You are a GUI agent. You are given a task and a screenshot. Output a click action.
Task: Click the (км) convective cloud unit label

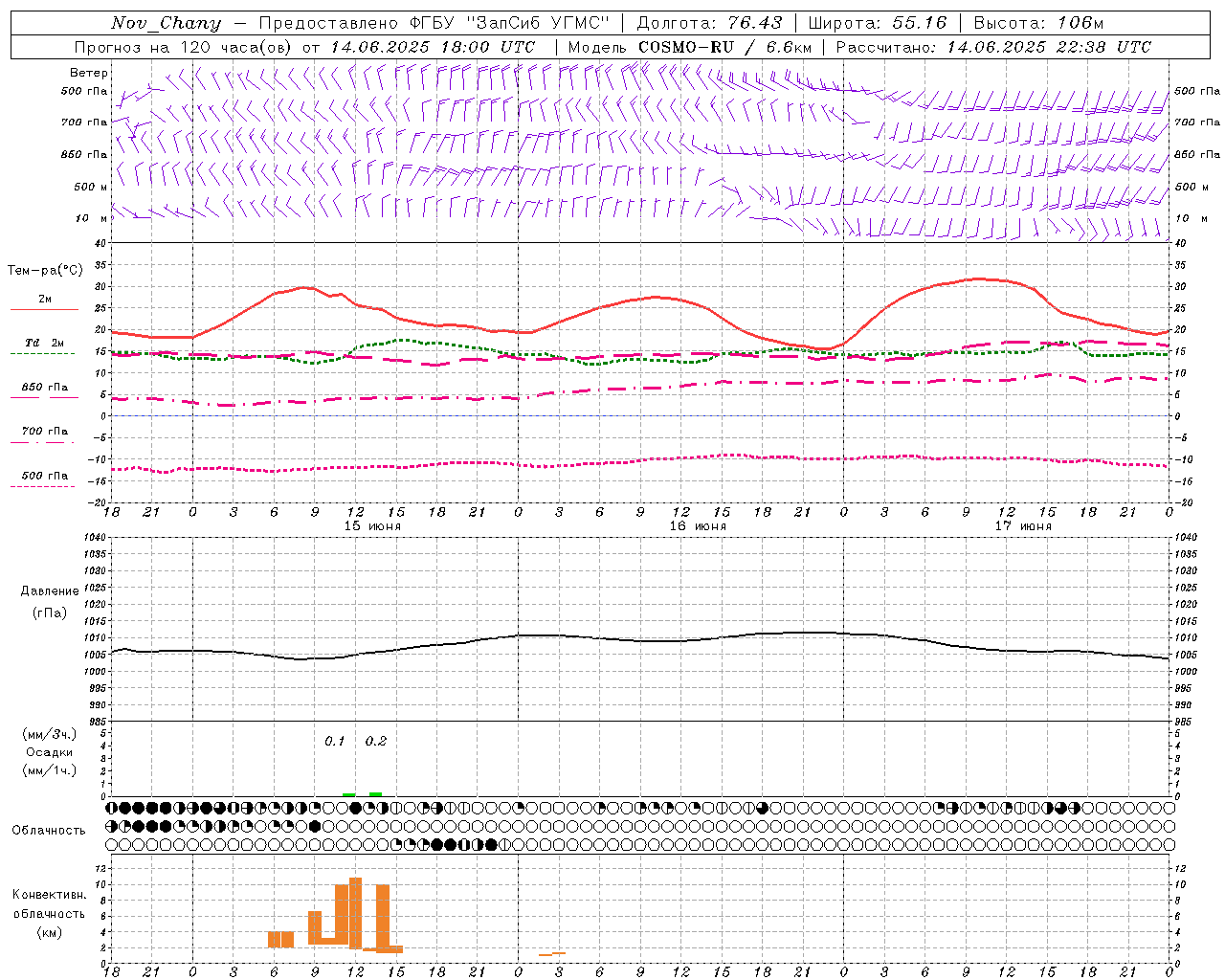[x=50, y=932]
